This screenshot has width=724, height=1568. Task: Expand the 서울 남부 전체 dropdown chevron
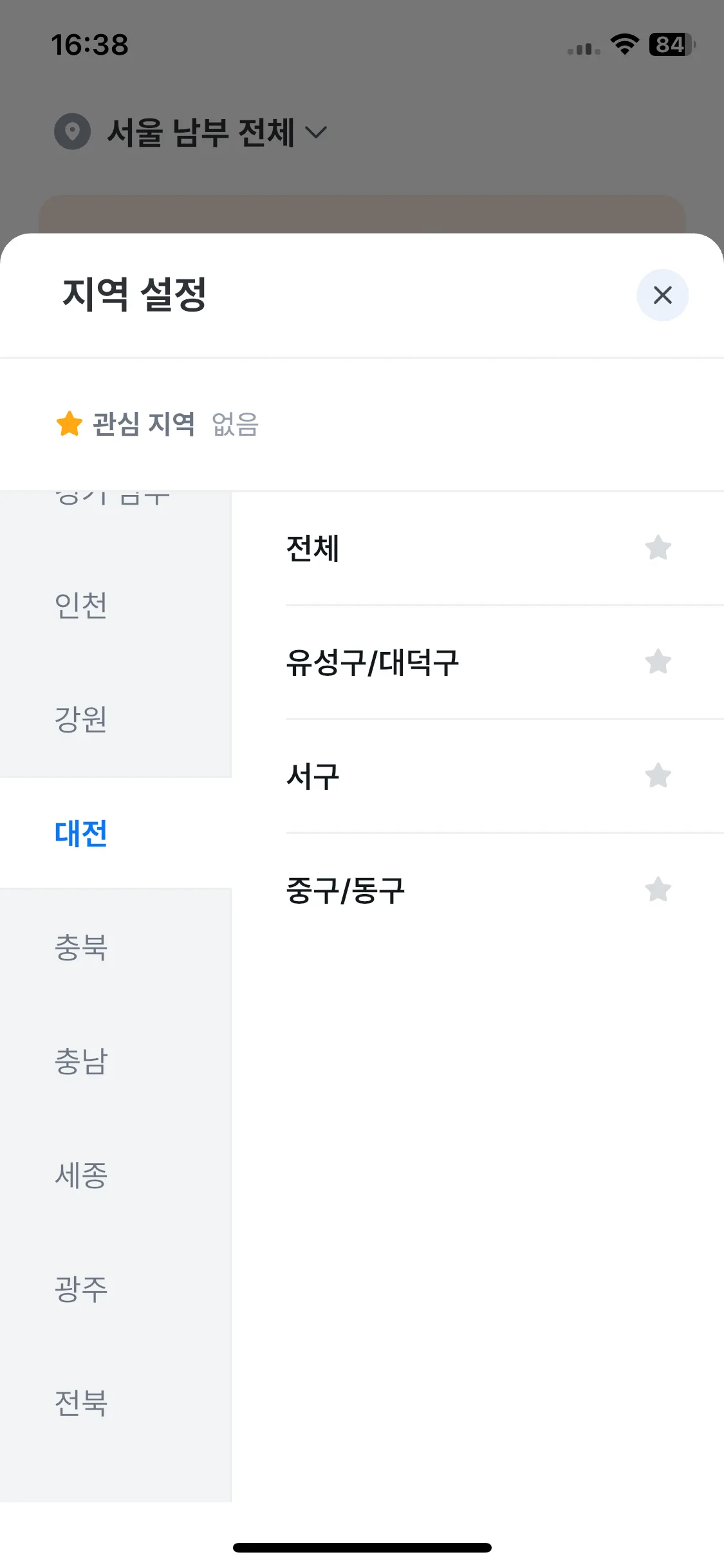(x=316, y=132)
